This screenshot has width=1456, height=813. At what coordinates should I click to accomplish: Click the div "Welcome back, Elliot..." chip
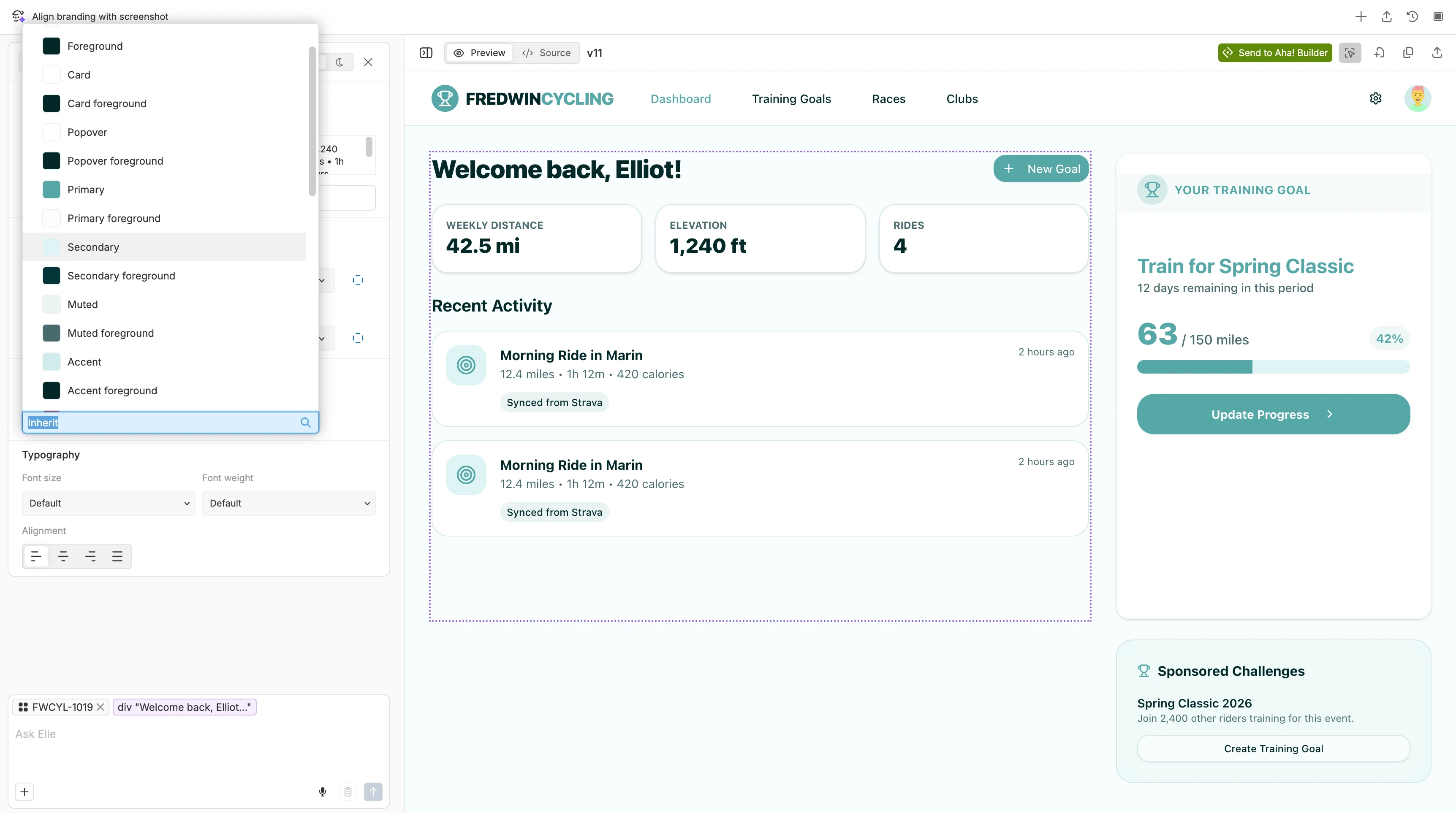184,707
